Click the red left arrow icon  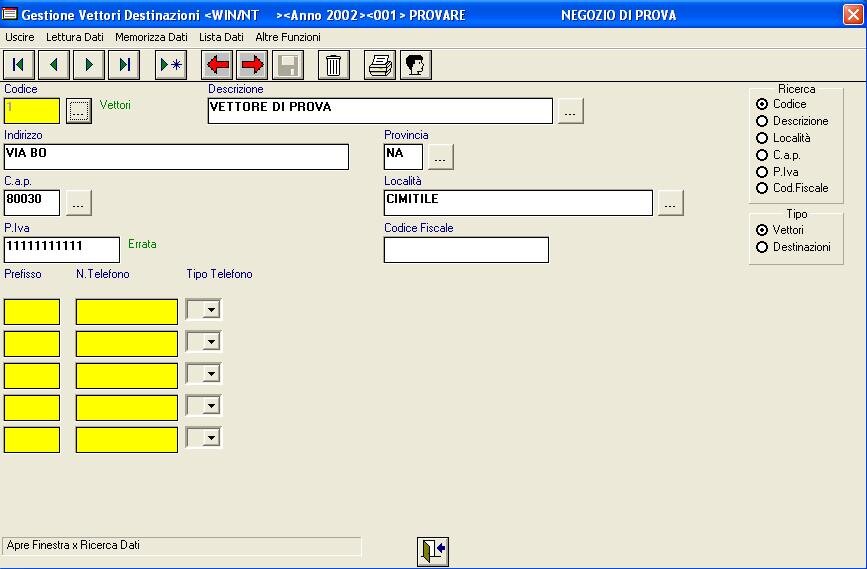(x=217, y=65)
